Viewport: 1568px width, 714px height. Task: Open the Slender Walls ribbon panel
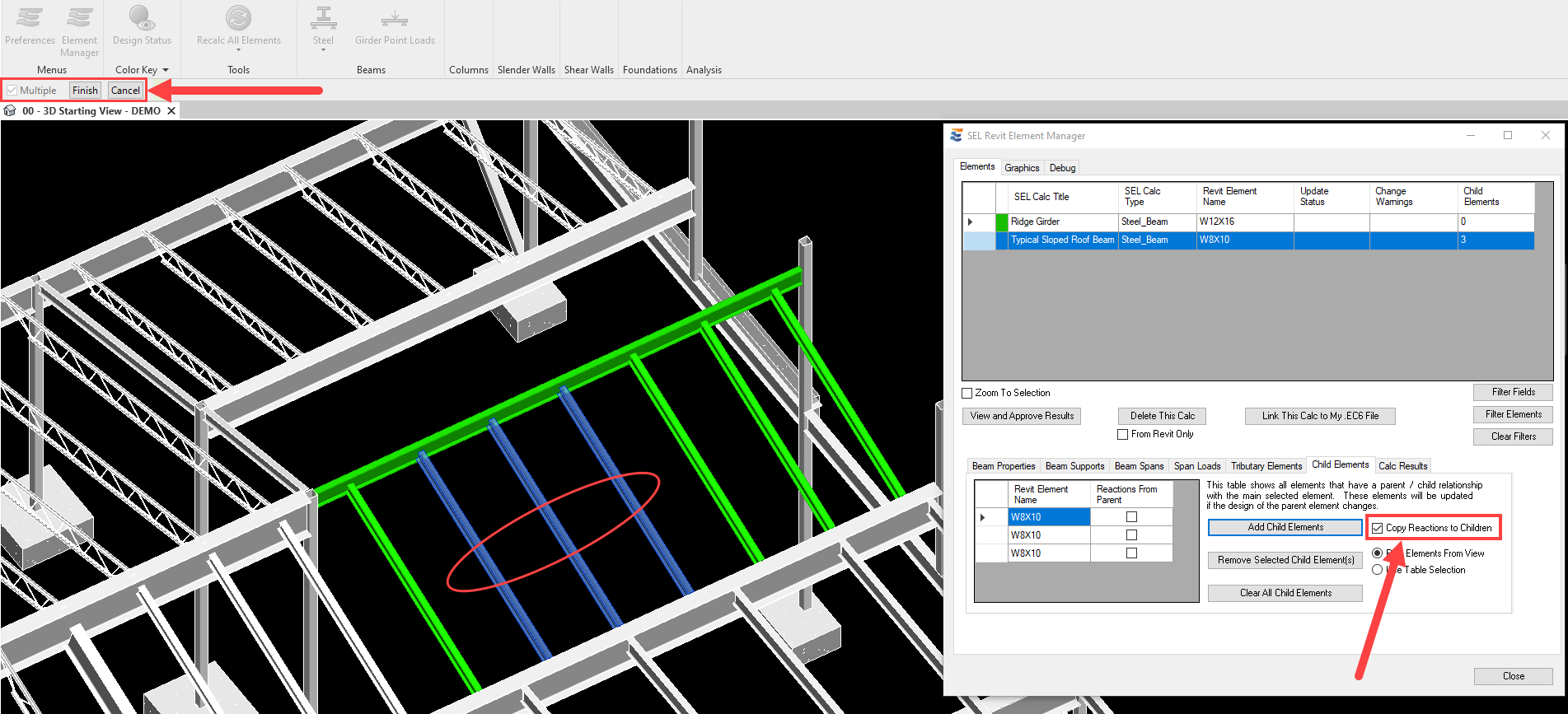tap(526, 70)
